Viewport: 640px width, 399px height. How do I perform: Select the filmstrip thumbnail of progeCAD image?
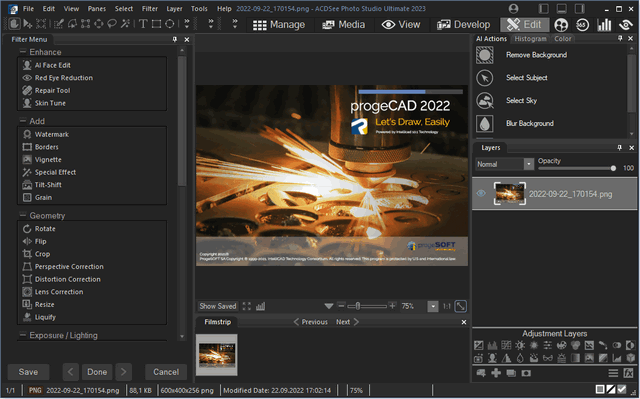[217, 355]
